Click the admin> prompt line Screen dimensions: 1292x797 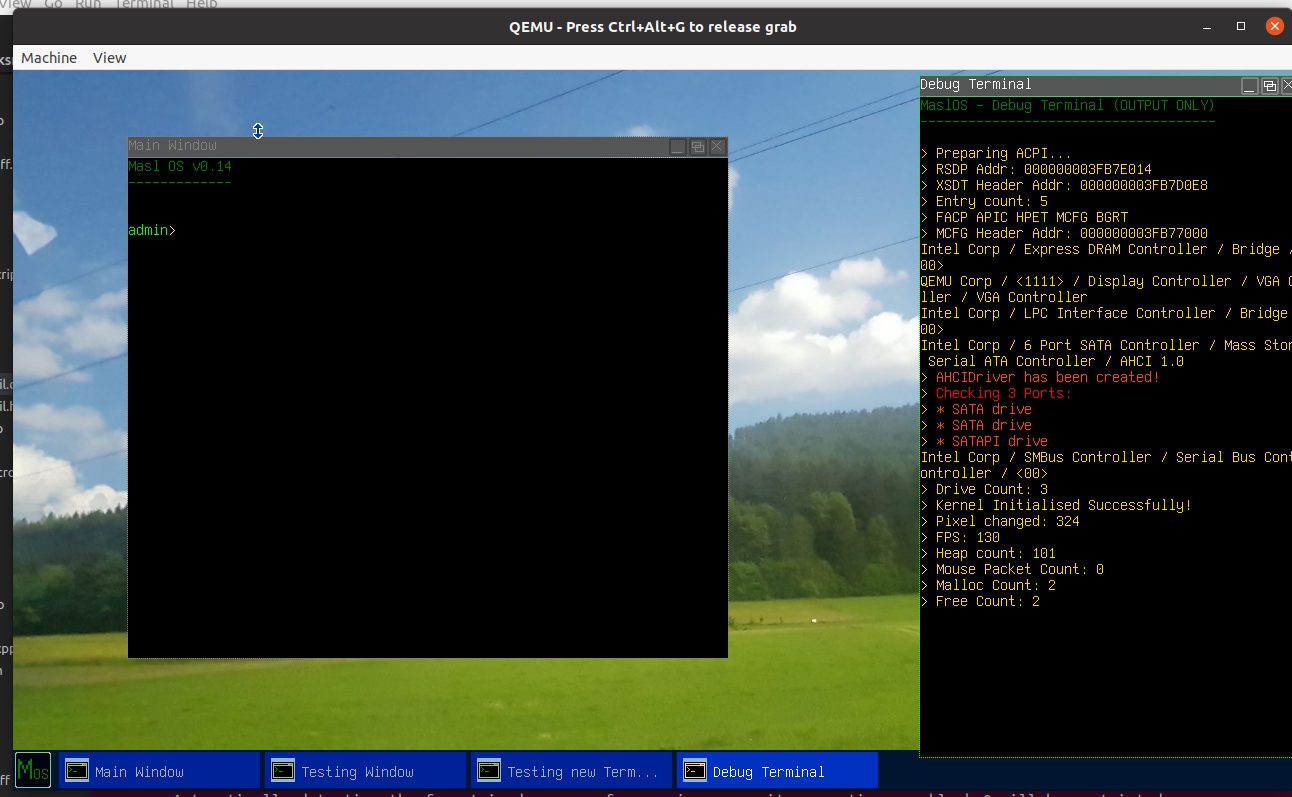151,230
